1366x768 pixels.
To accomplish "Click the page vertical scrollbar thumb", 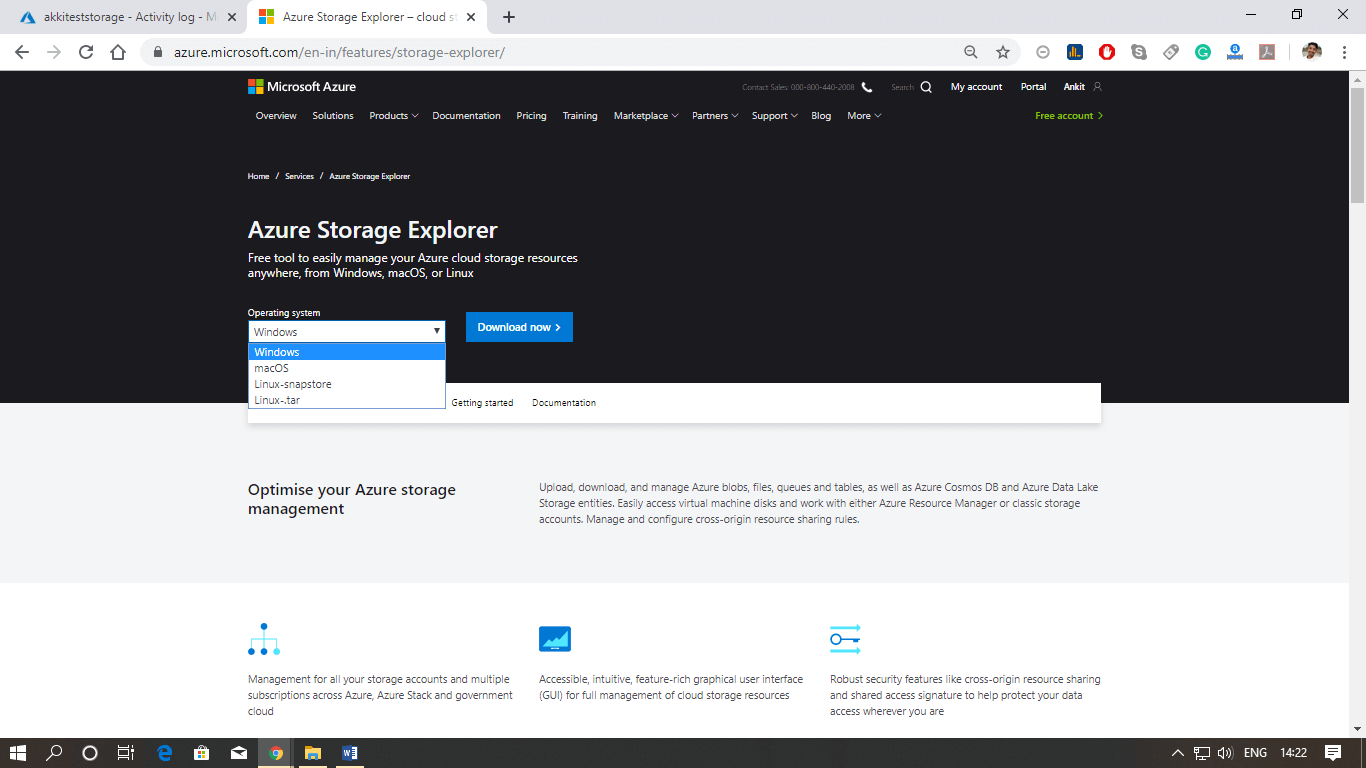I will pyautogui.click(x=1357, y=145).
